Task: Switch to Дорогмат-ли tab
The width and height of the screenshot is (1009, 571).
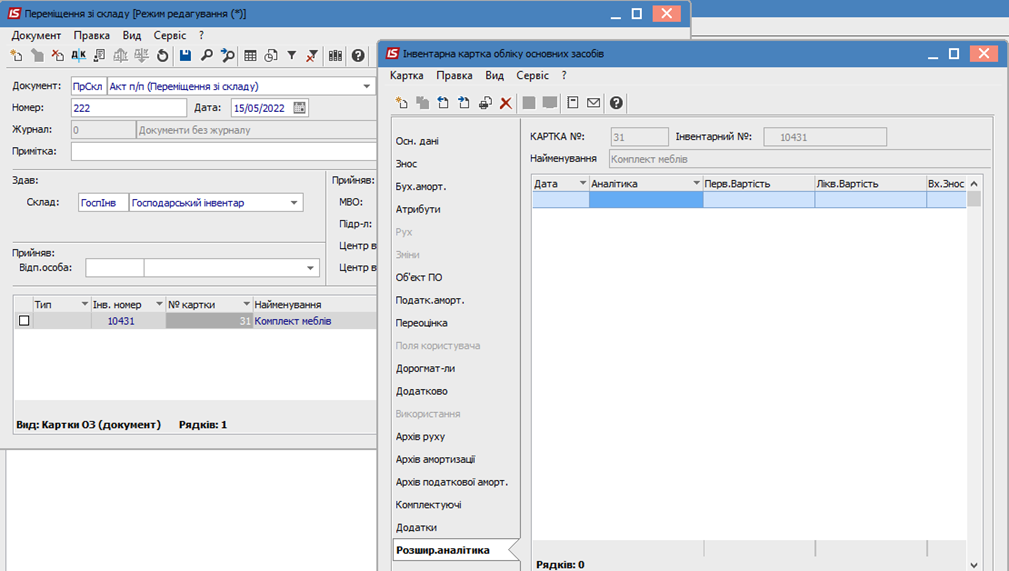Action: coord(425,368)
